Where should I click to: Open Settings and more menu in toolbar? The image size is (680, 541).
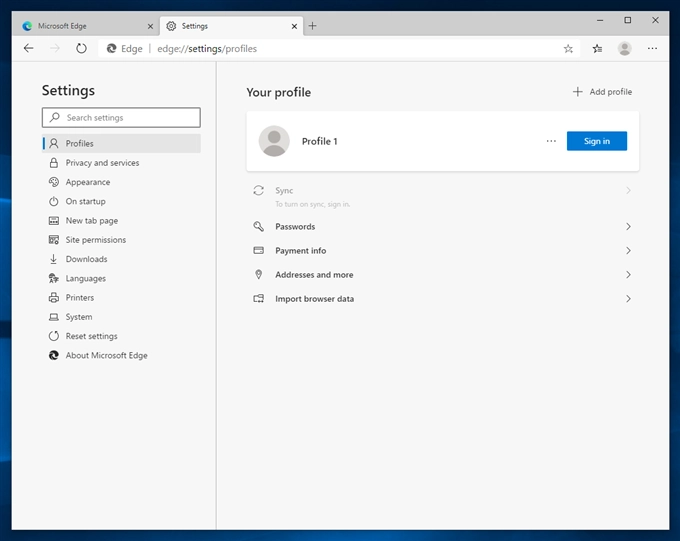(x=652, y=49)
